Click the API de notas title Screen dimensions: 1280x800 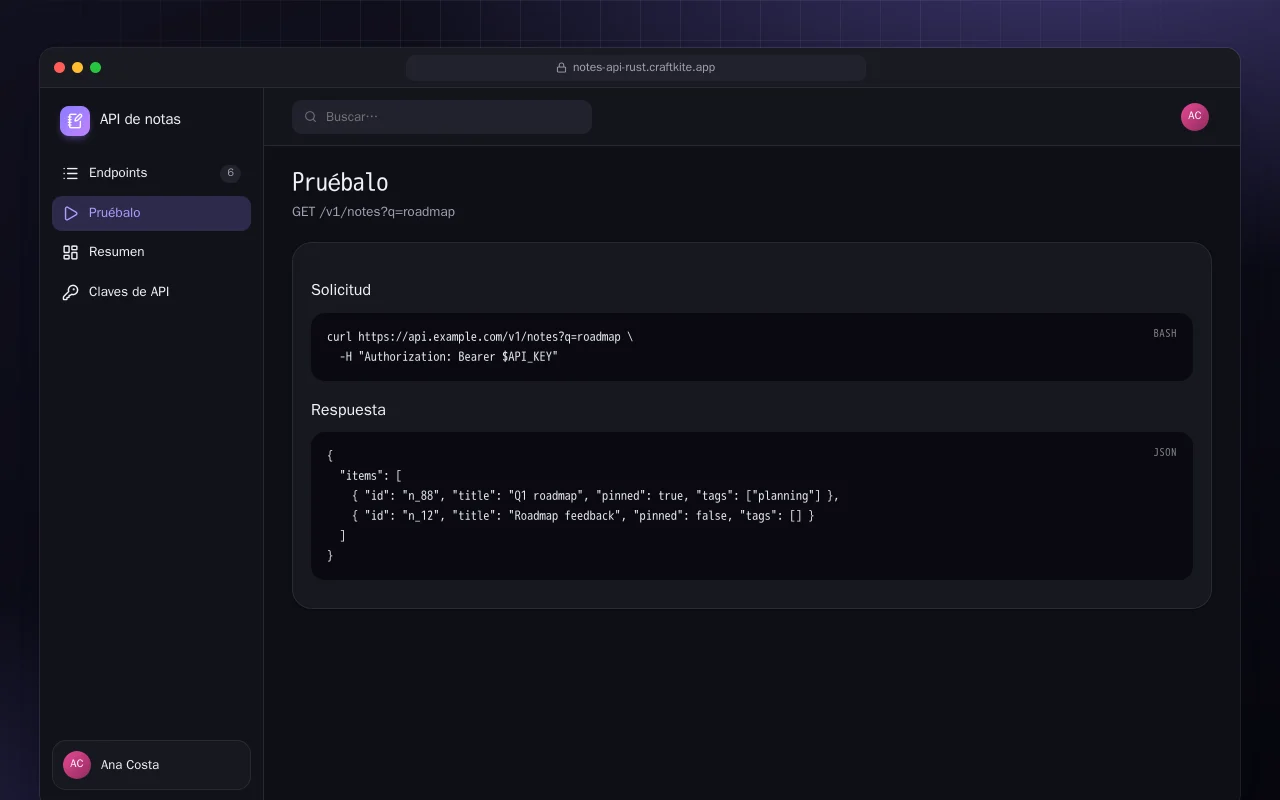click(140, 119)
